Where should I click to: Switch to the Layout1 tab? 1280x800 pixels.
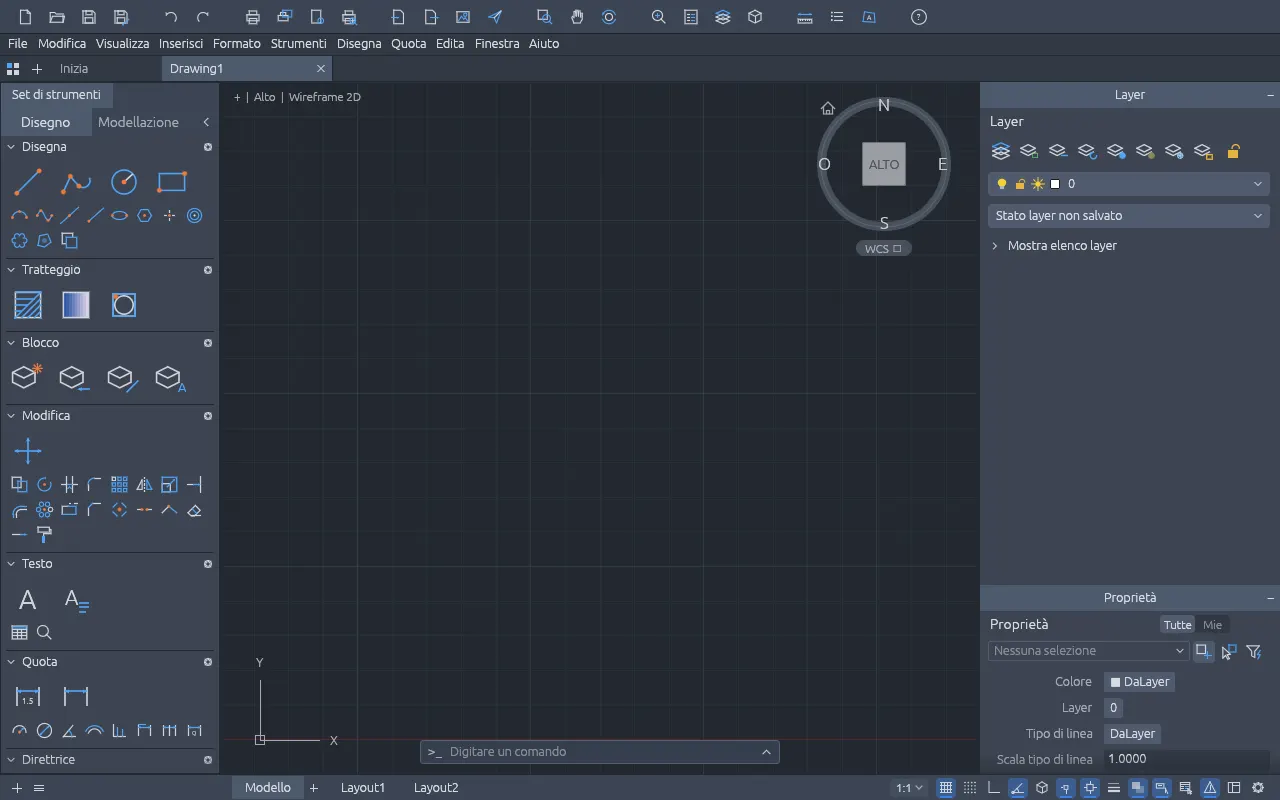point(363,788)
